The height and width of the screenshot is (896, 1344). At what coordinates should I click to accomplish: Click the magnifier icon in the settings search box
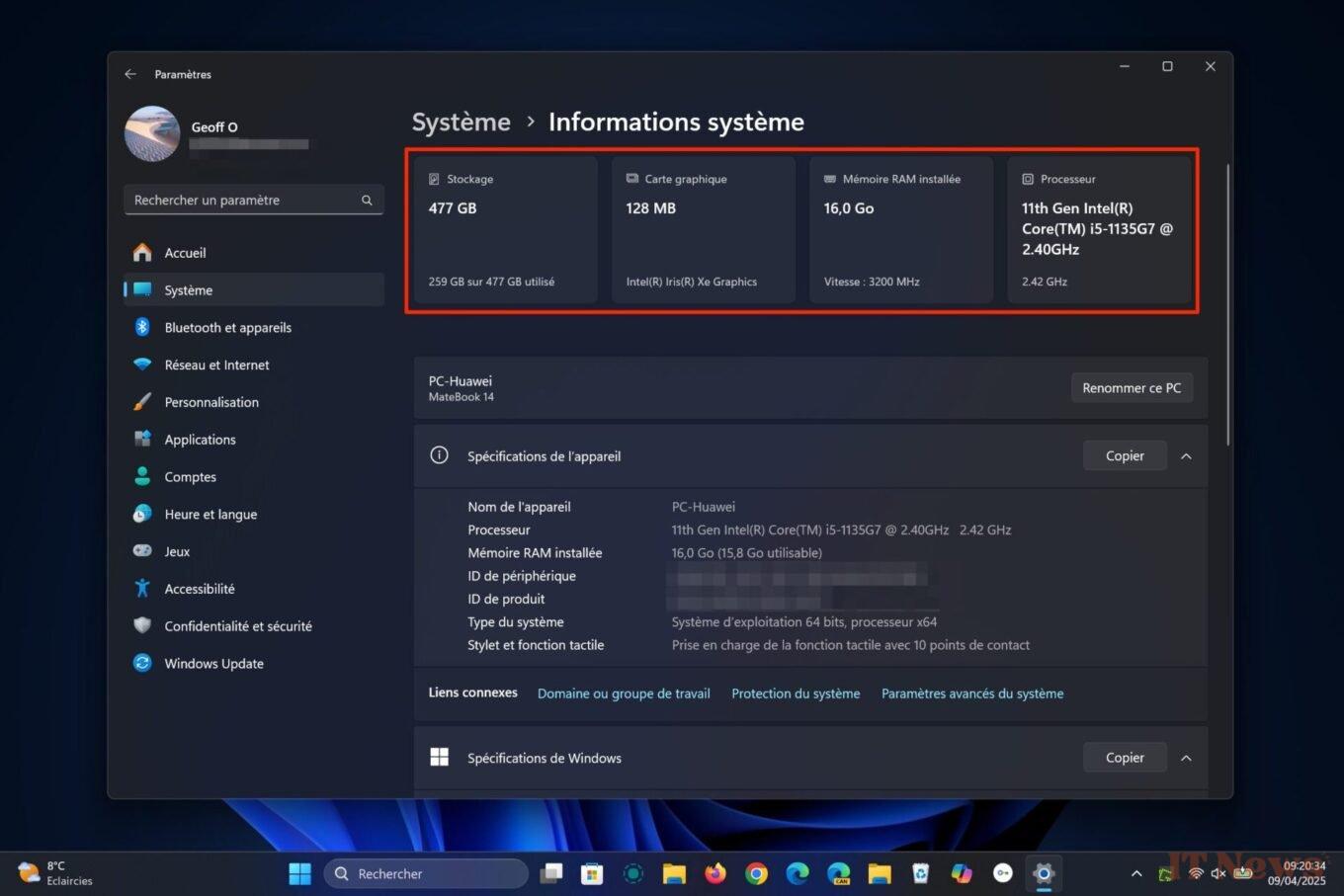point(367,200)
